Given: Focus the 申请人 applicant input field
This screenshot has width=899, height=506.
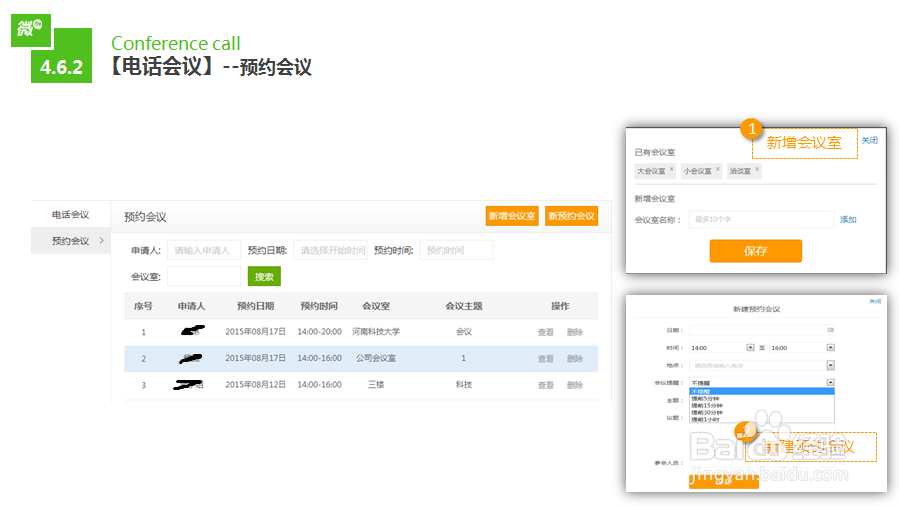Looking at the screenshot, I should (204, 250).
